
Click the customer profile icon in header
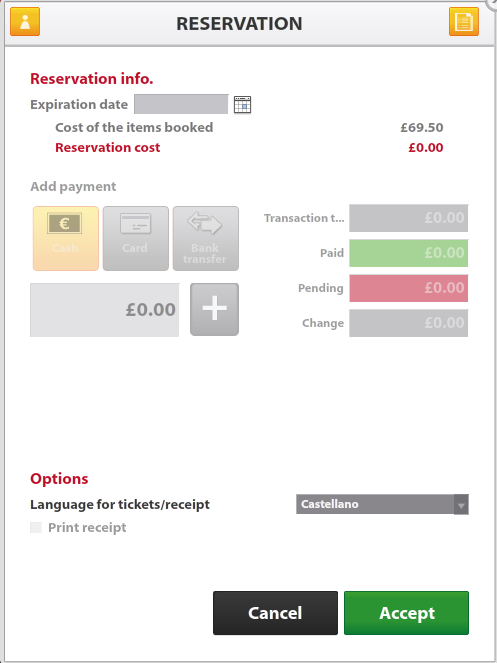click(x=25, y=22)
